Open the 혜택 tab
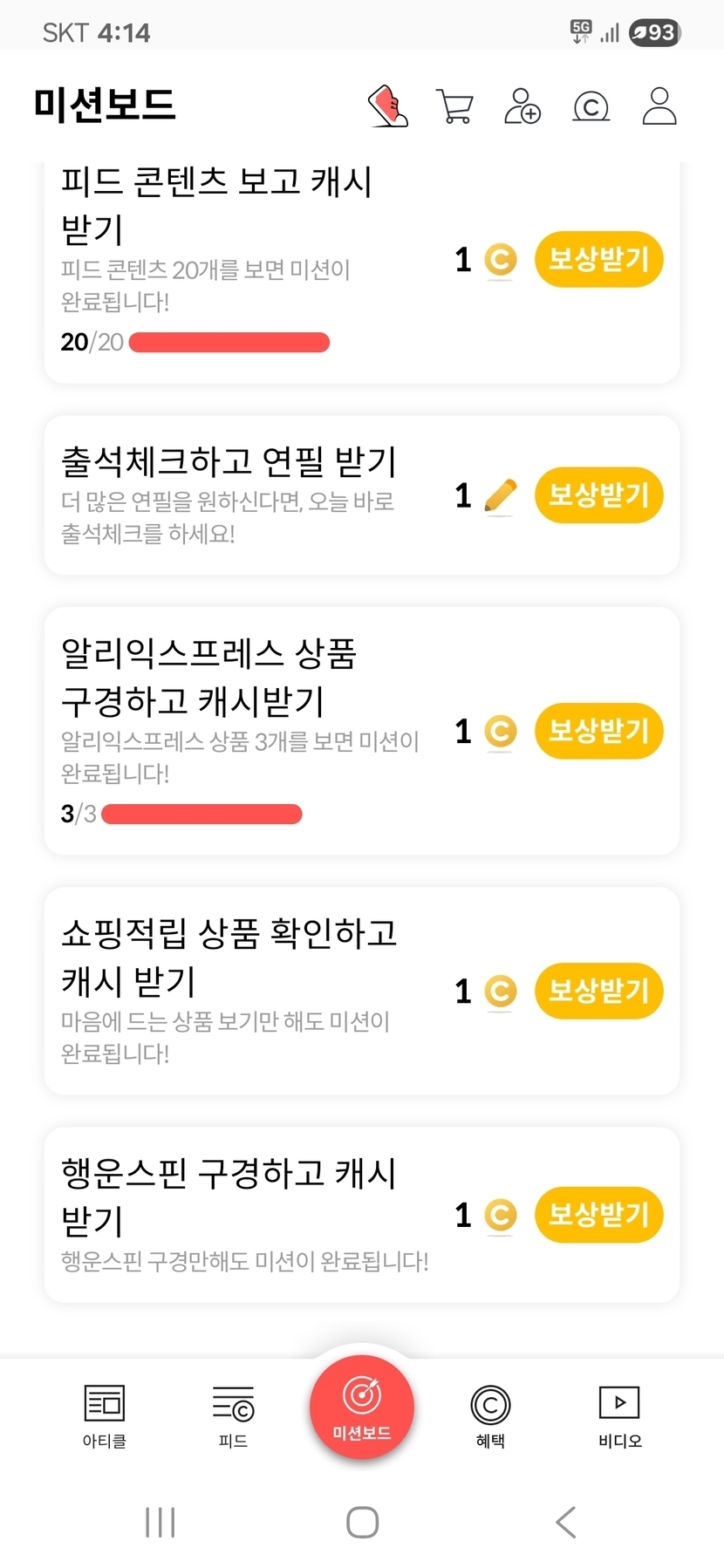This screenshot has width=724, height=1568. [x=490, y=1415]
